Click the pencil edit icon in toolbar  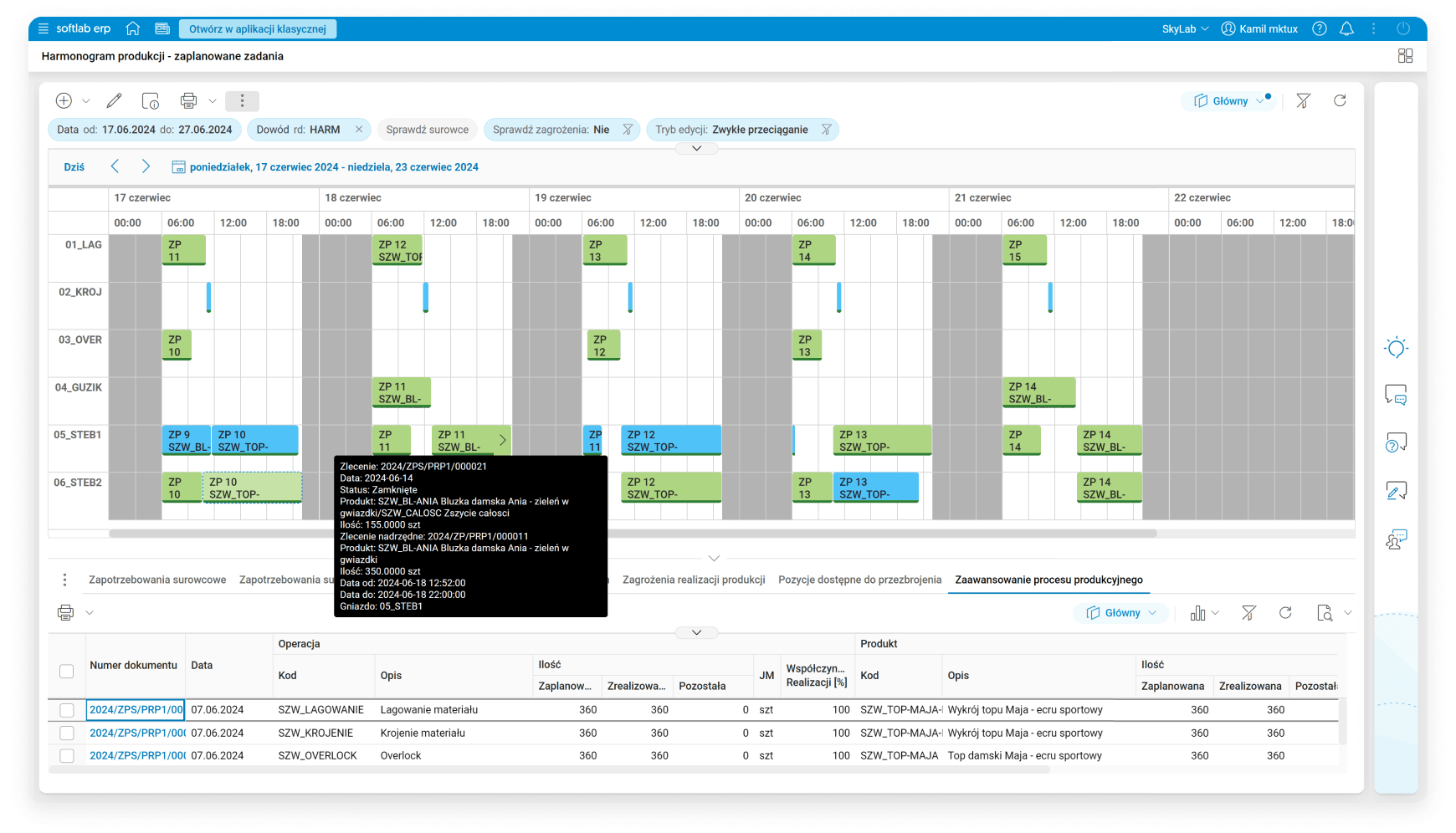[x=114, y=101]
